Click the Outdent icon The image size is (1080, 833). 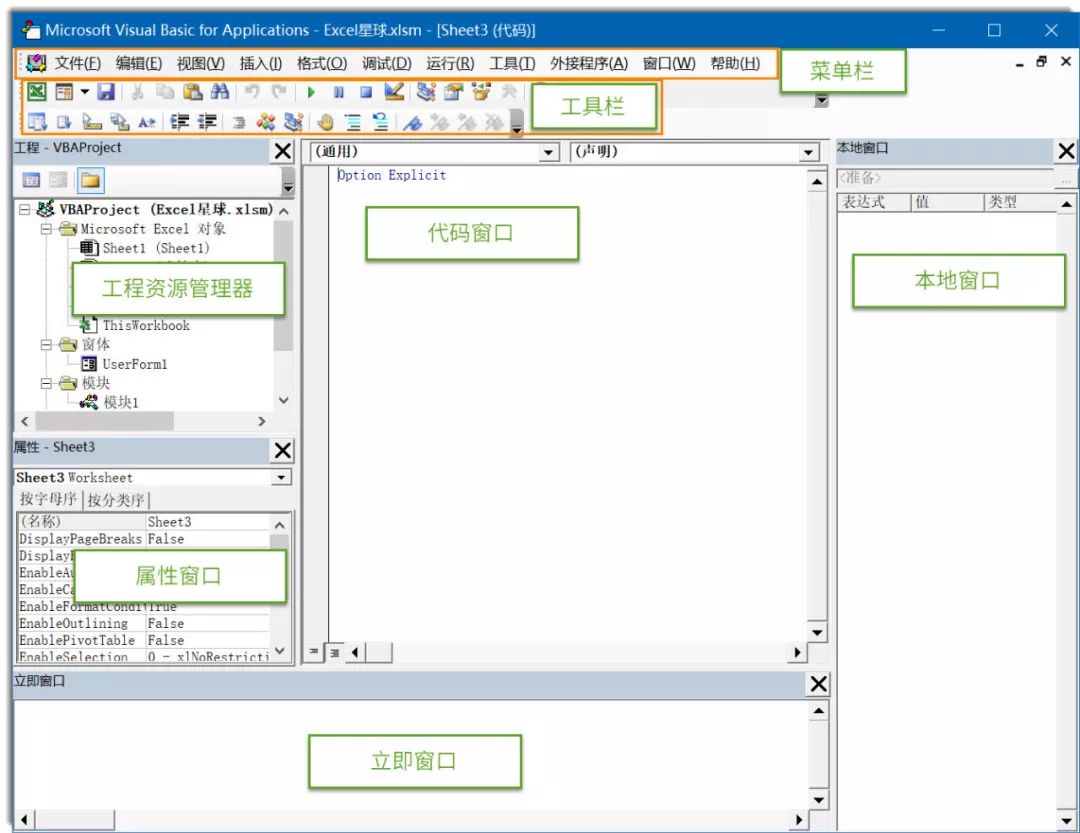207,122
